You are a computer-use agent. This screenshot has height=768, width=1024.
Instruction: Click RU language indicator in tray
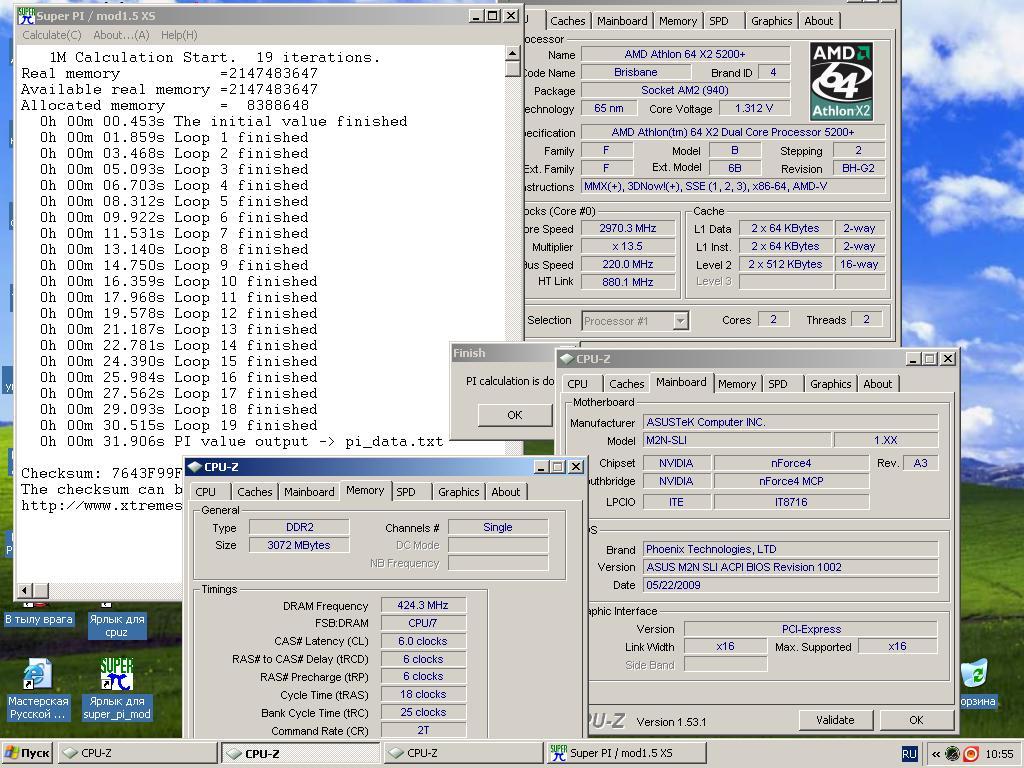[909, 754]
